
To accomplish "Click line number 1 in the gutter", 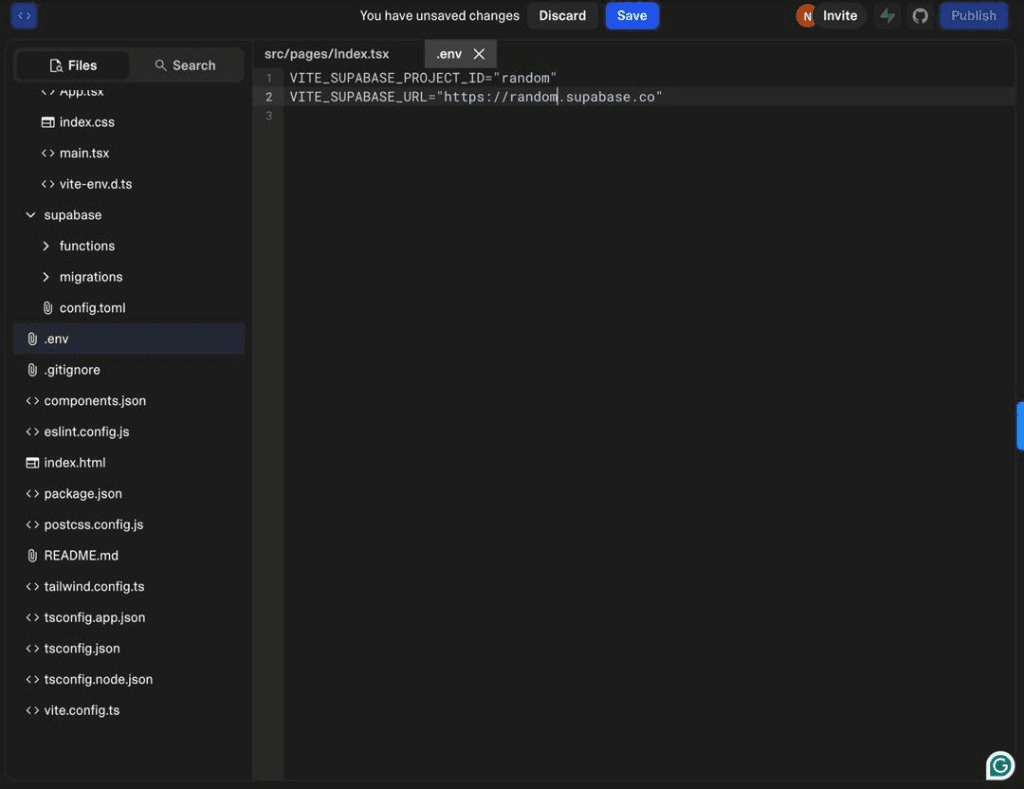I will click(x=268, y=78).
